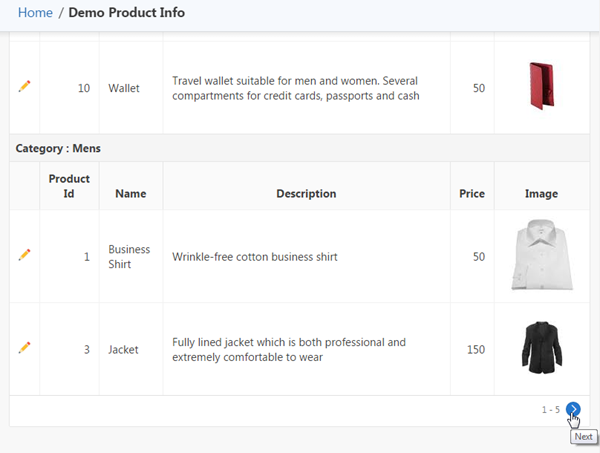Click the Image column header
This screenshot has width=600, height=453.
click(x=541, y=194)
